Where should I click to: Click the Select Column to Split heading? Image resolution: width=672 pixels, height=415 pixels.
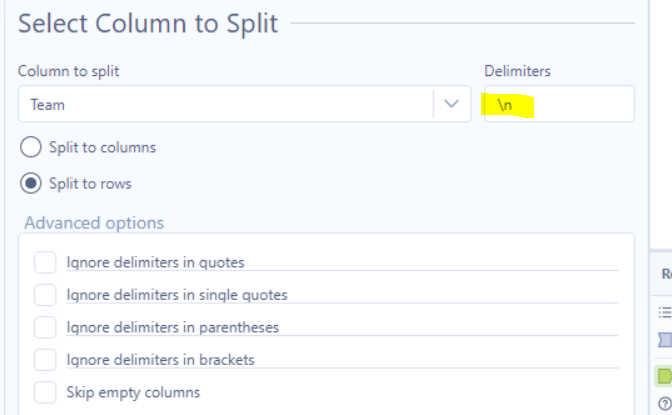(x=148, y=23)
